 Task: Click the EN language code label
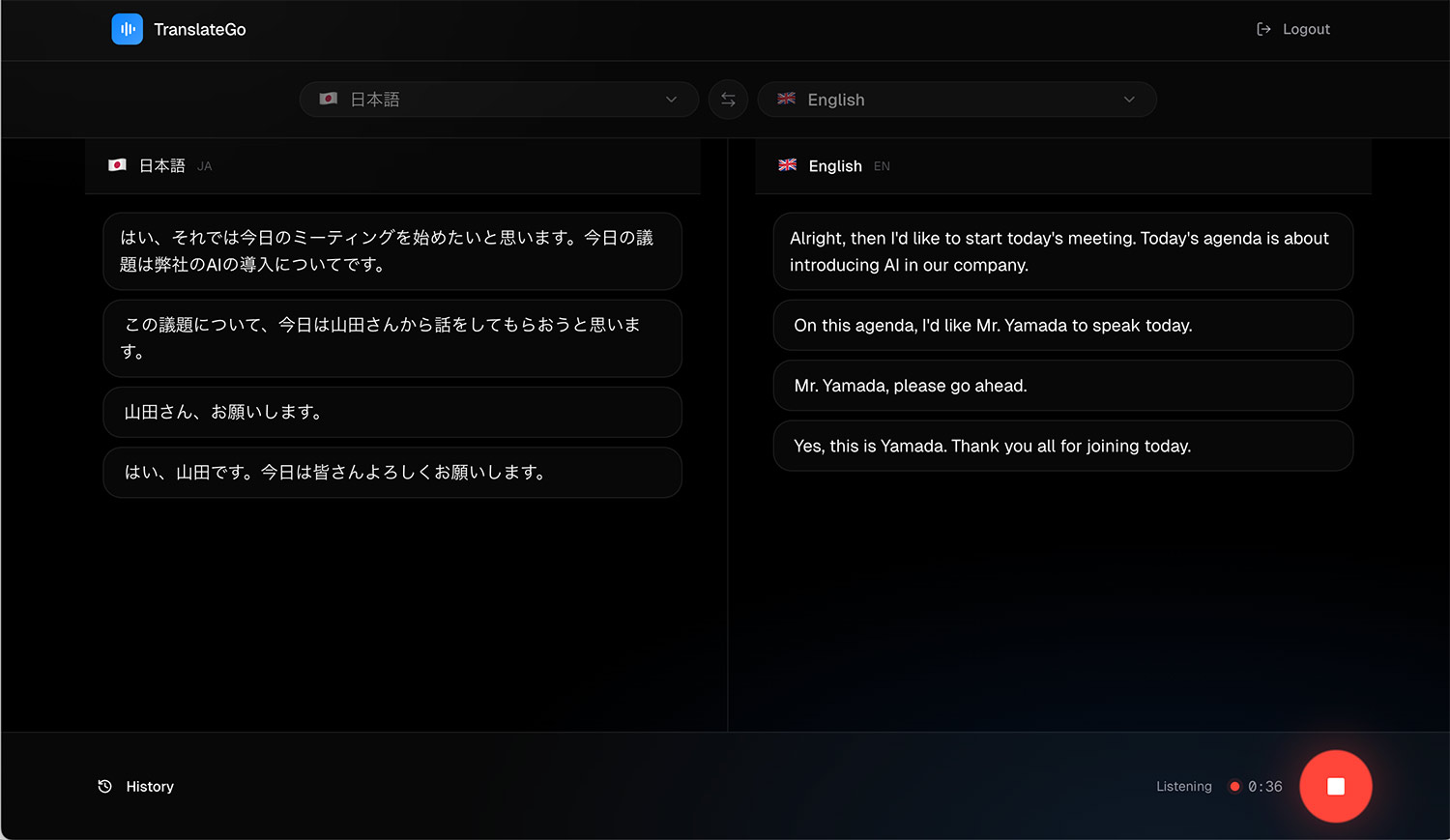coord(882,166)
